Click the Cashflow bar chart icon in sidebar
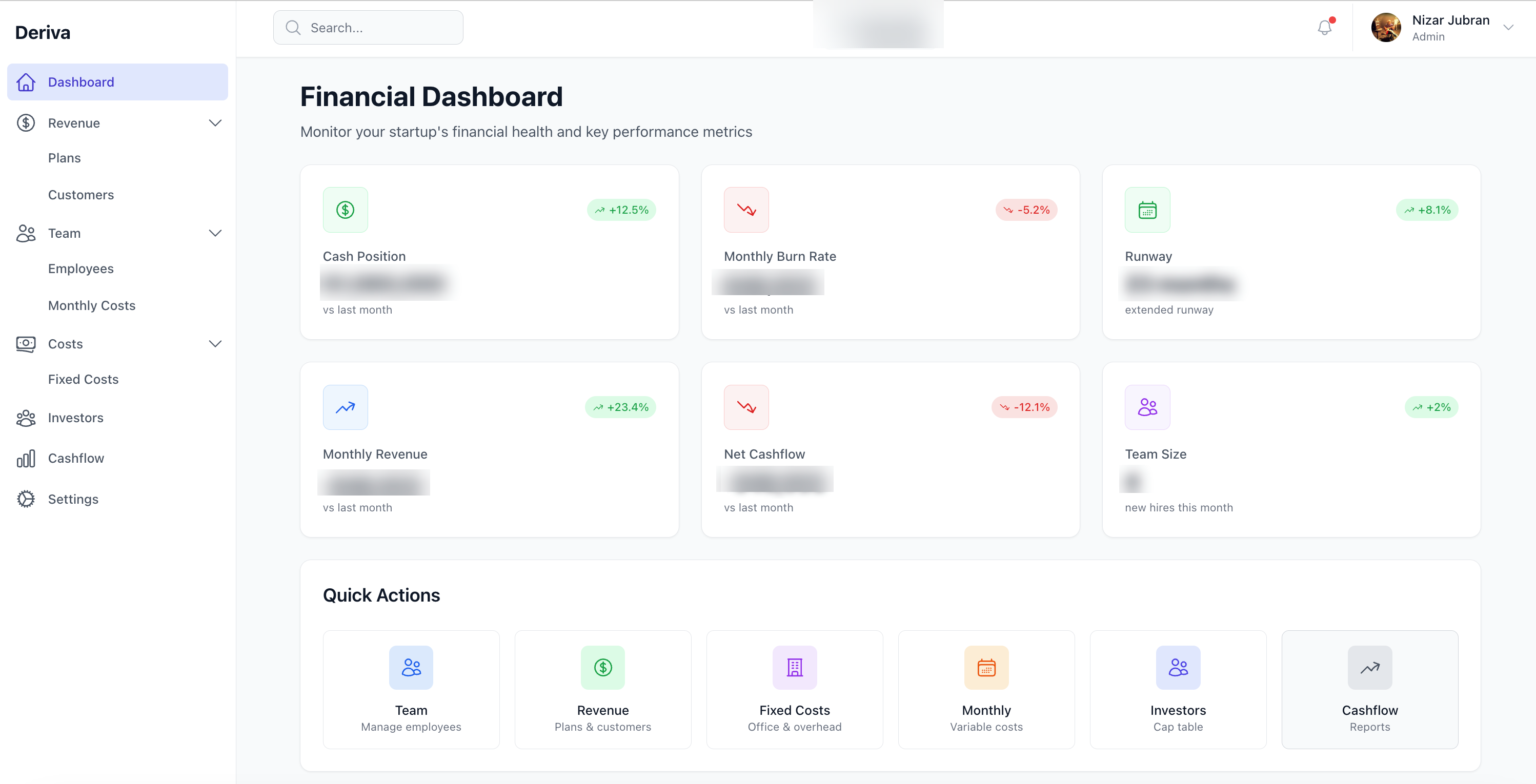Viewport: 1536px width, 784px height. tap(26, 458)
